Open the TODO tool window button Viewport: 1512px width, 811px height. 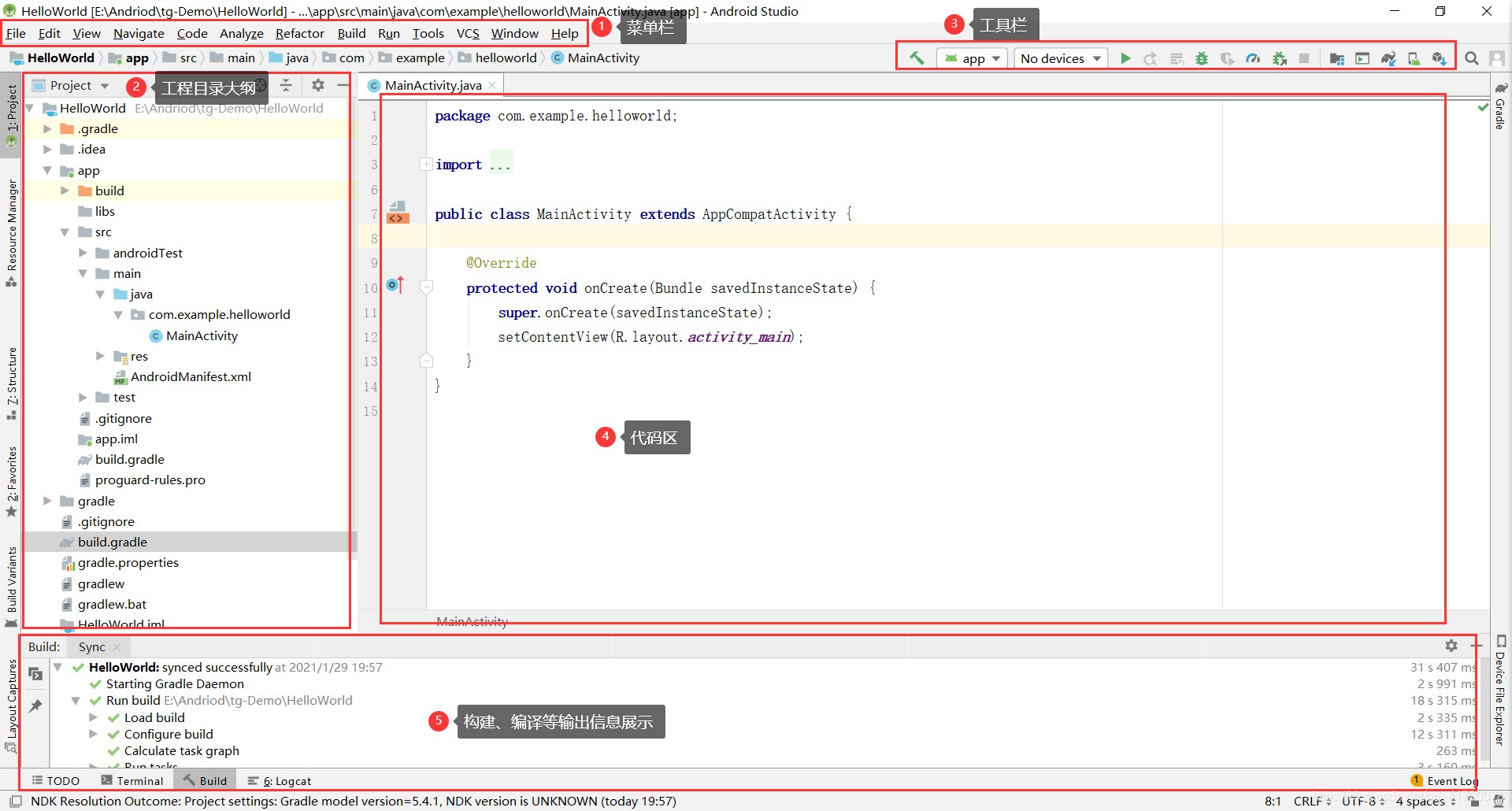(56, 780)
